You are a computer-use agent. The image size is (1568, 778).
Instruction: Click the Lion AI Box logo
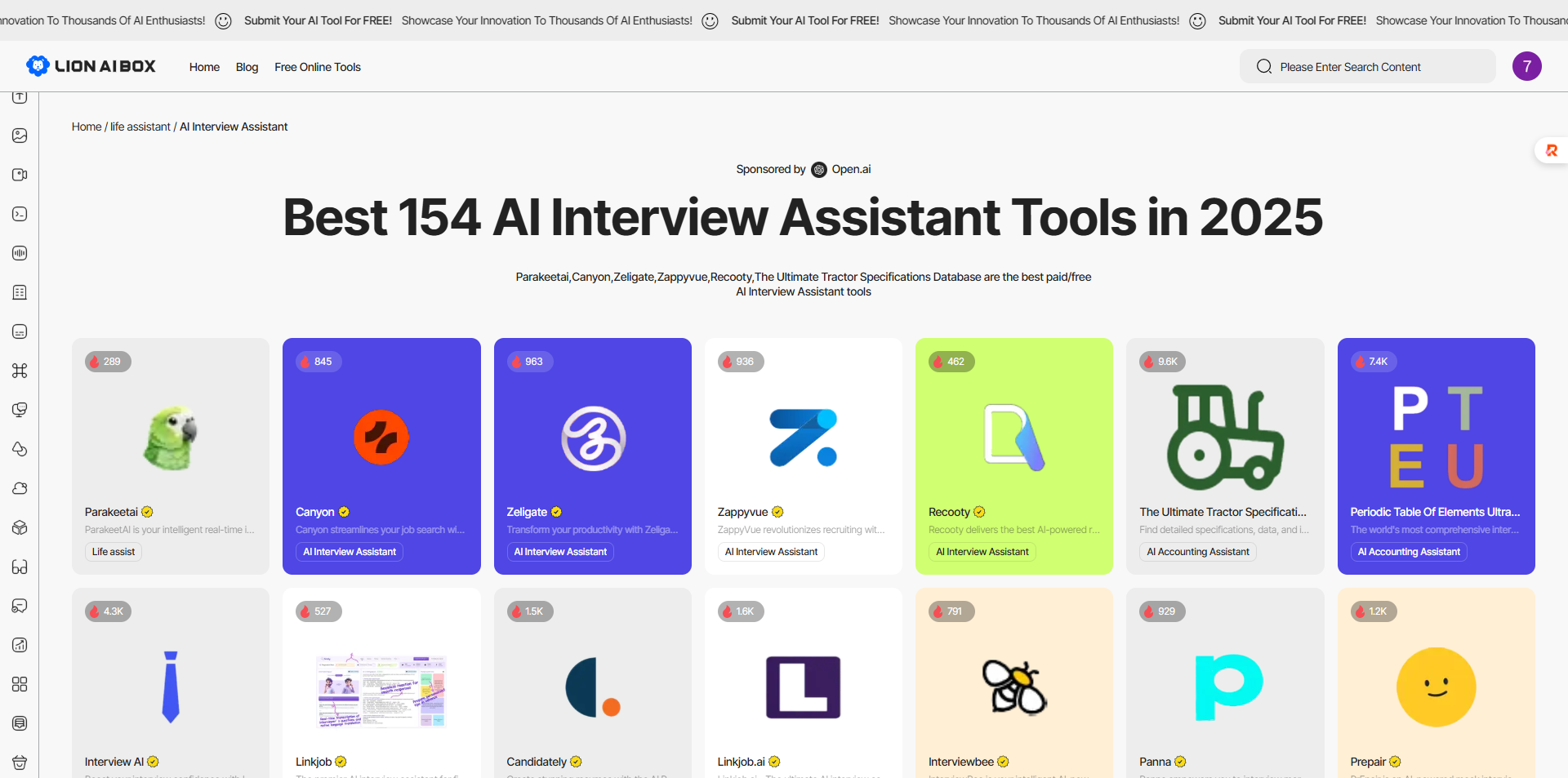[91, 66]
